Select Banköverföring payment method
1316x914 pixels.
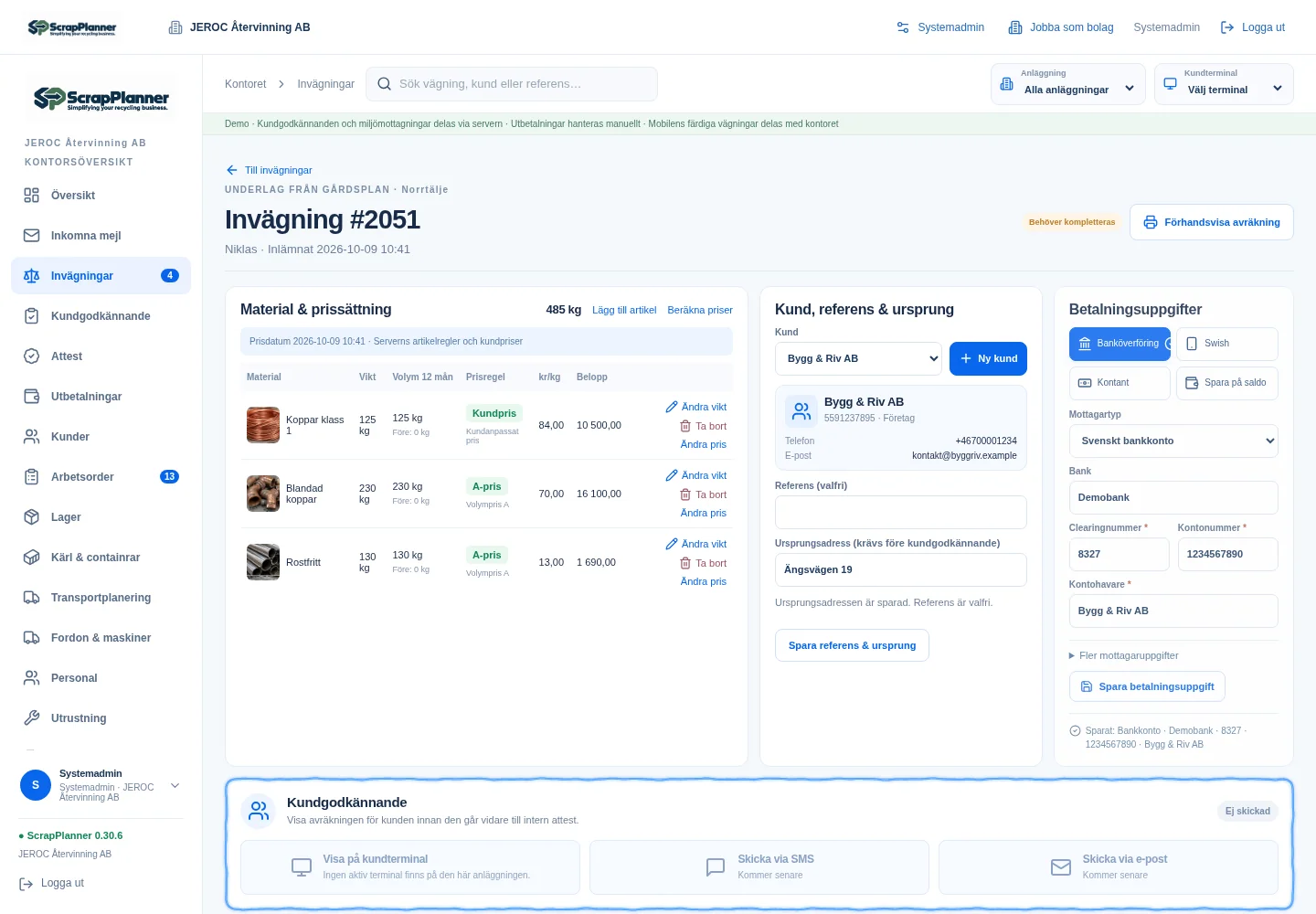point(1120,344)
